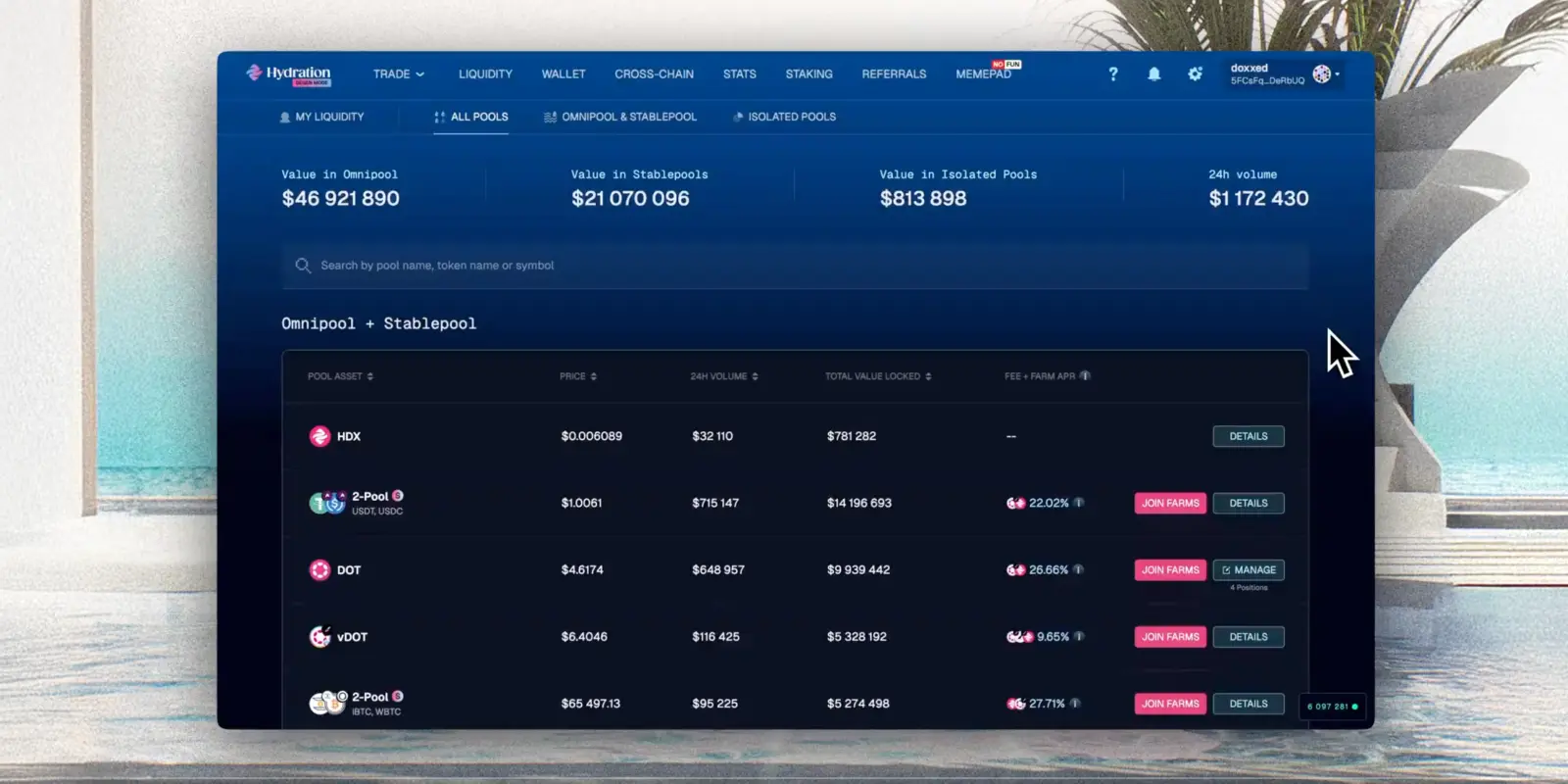Open the Memepad page
The image size is (1568, 784).
click(x=984, y=73)
